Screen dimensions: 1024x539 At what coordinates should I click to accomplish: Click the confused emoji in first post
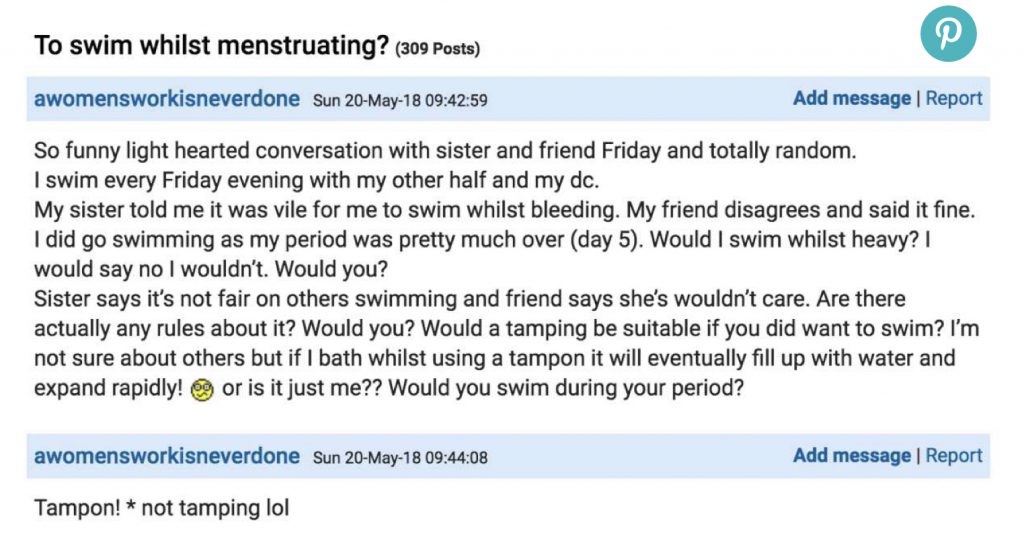(202, 390)
